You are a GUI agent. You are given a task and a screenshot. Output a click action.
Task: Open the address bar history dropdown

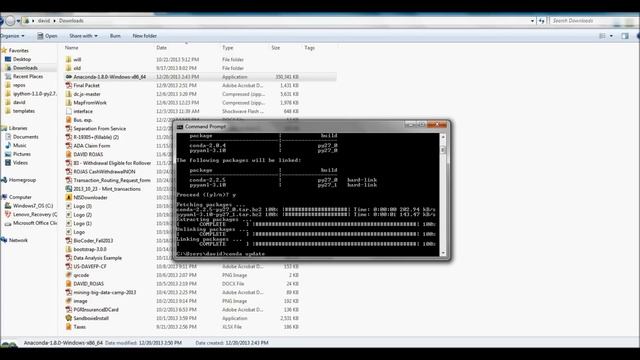tap(532, 21)
